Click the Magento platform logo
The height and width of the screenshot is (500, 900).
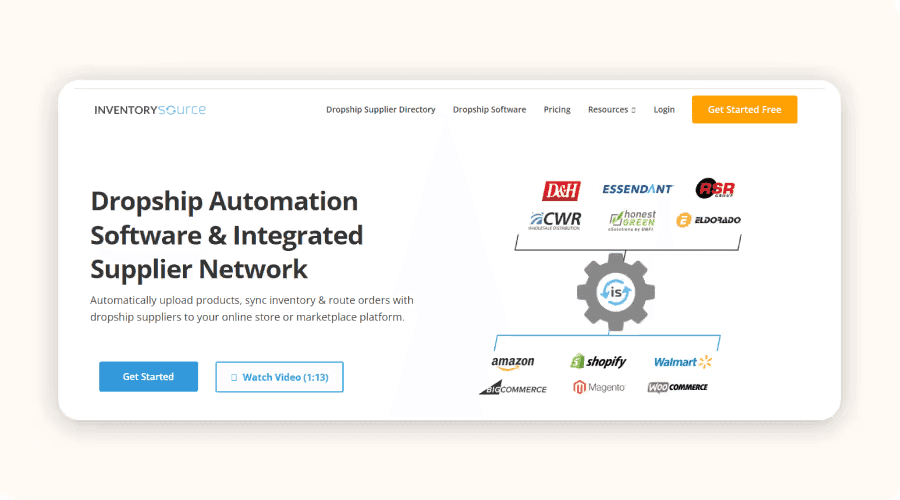(x=599, y=387)
